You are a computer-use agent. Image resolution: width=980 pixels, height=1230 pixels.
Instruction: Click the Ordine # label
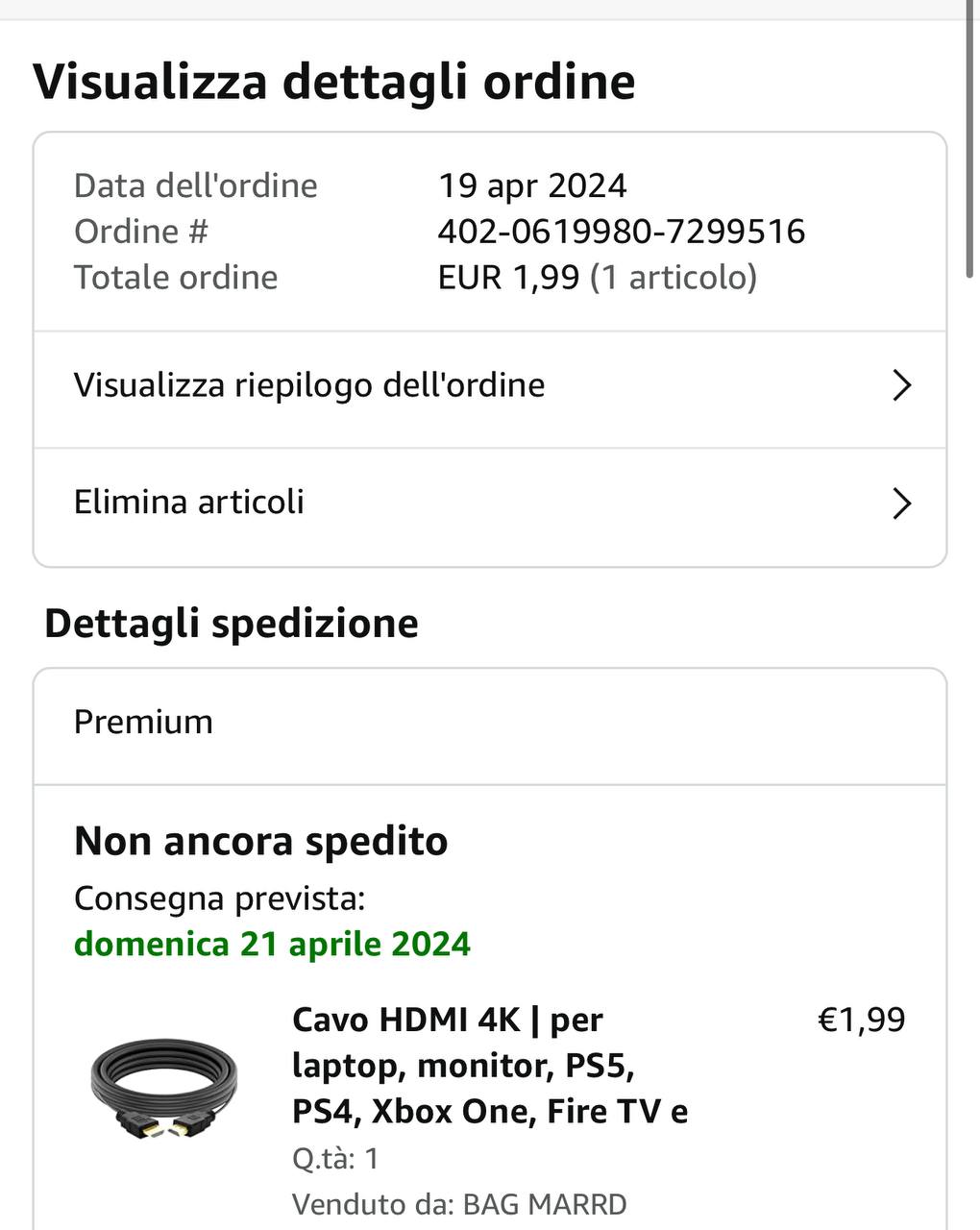(x=141, y=232)
